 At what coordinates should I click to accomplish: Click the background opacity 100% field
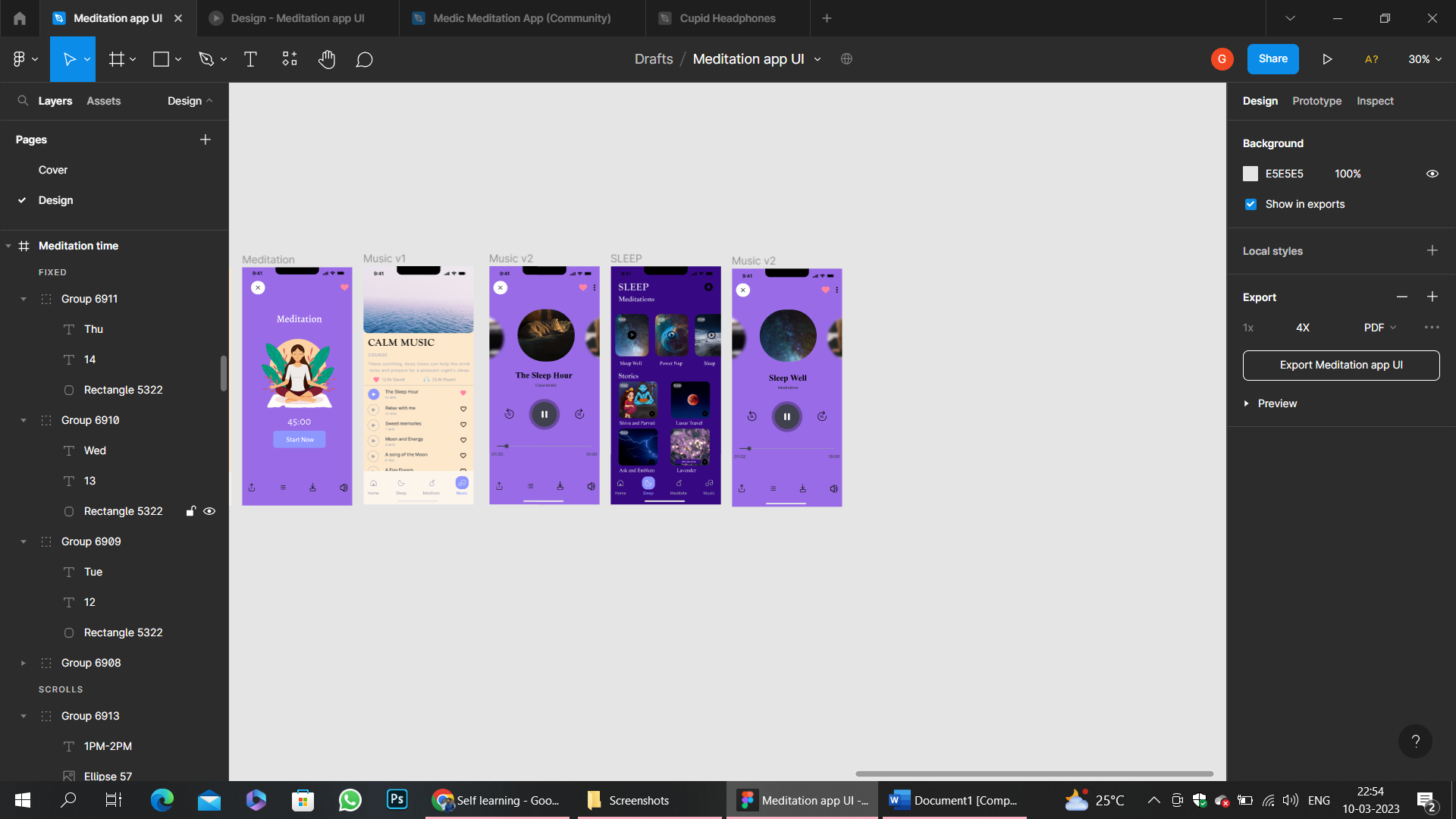(x=1348, y=174)
